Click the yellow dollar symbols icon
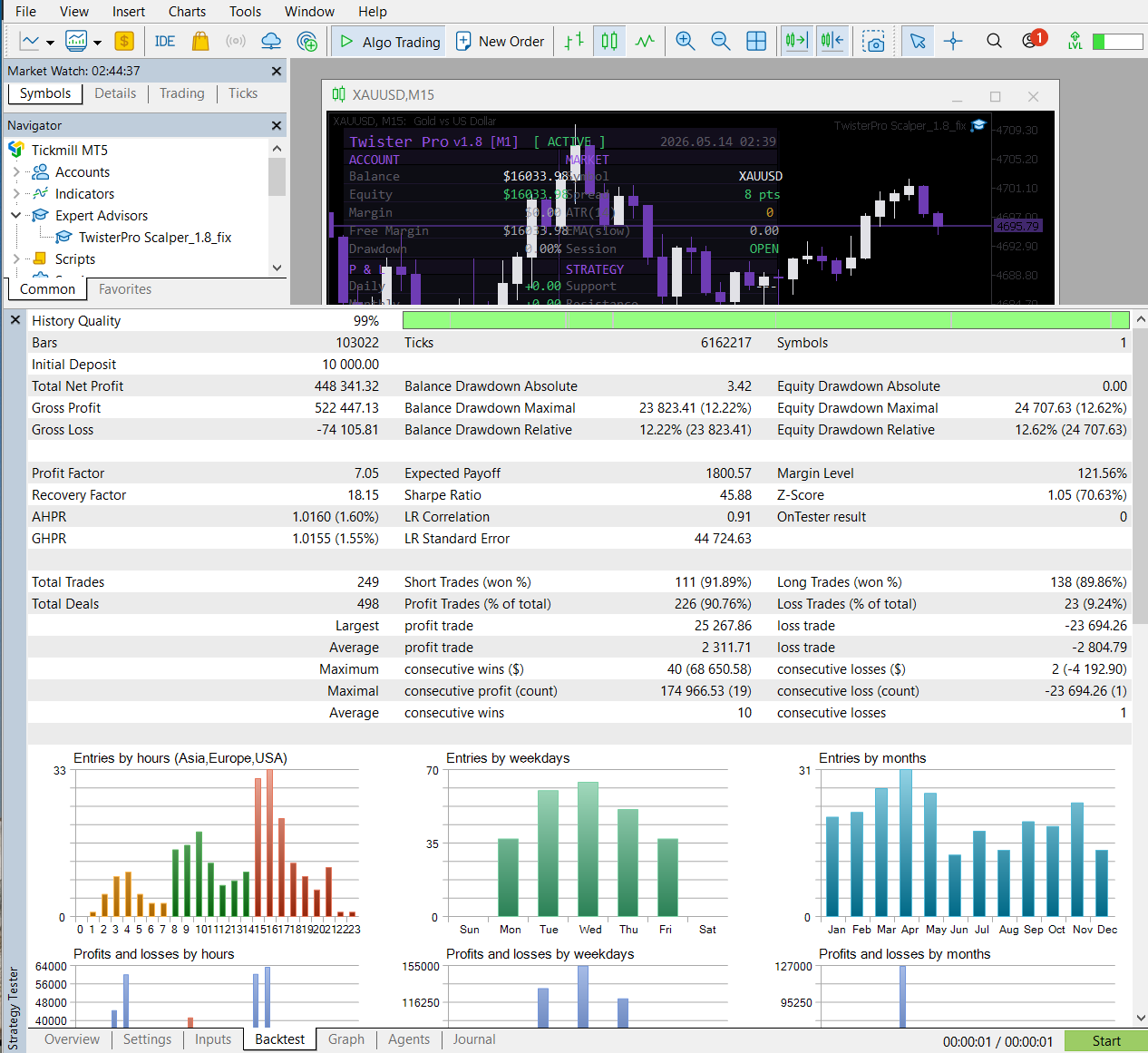The image size is (1148, 1053). tap(124, 41)
